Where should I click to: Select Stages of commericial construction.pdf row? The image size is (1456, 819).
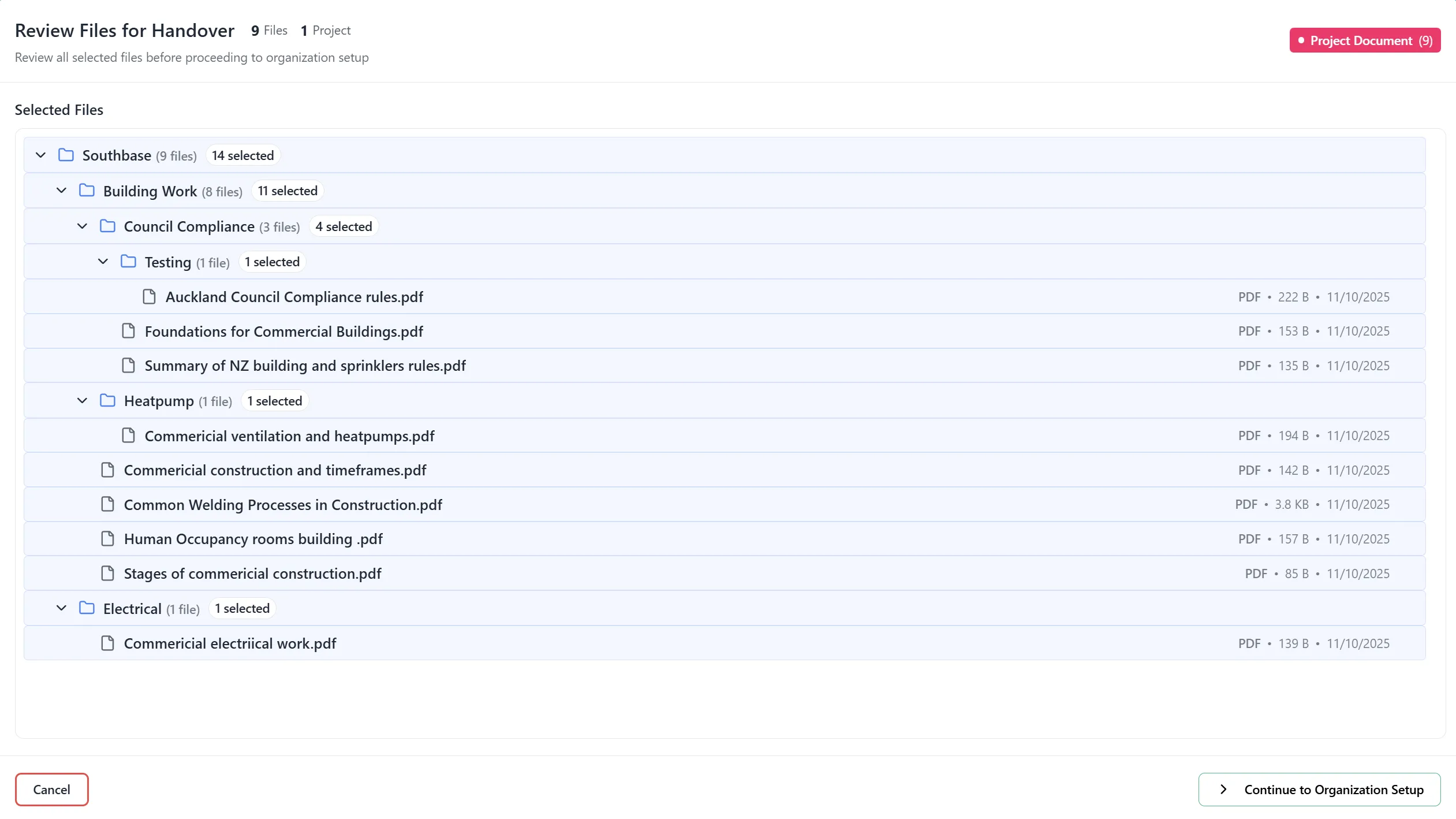pos(252,573)
